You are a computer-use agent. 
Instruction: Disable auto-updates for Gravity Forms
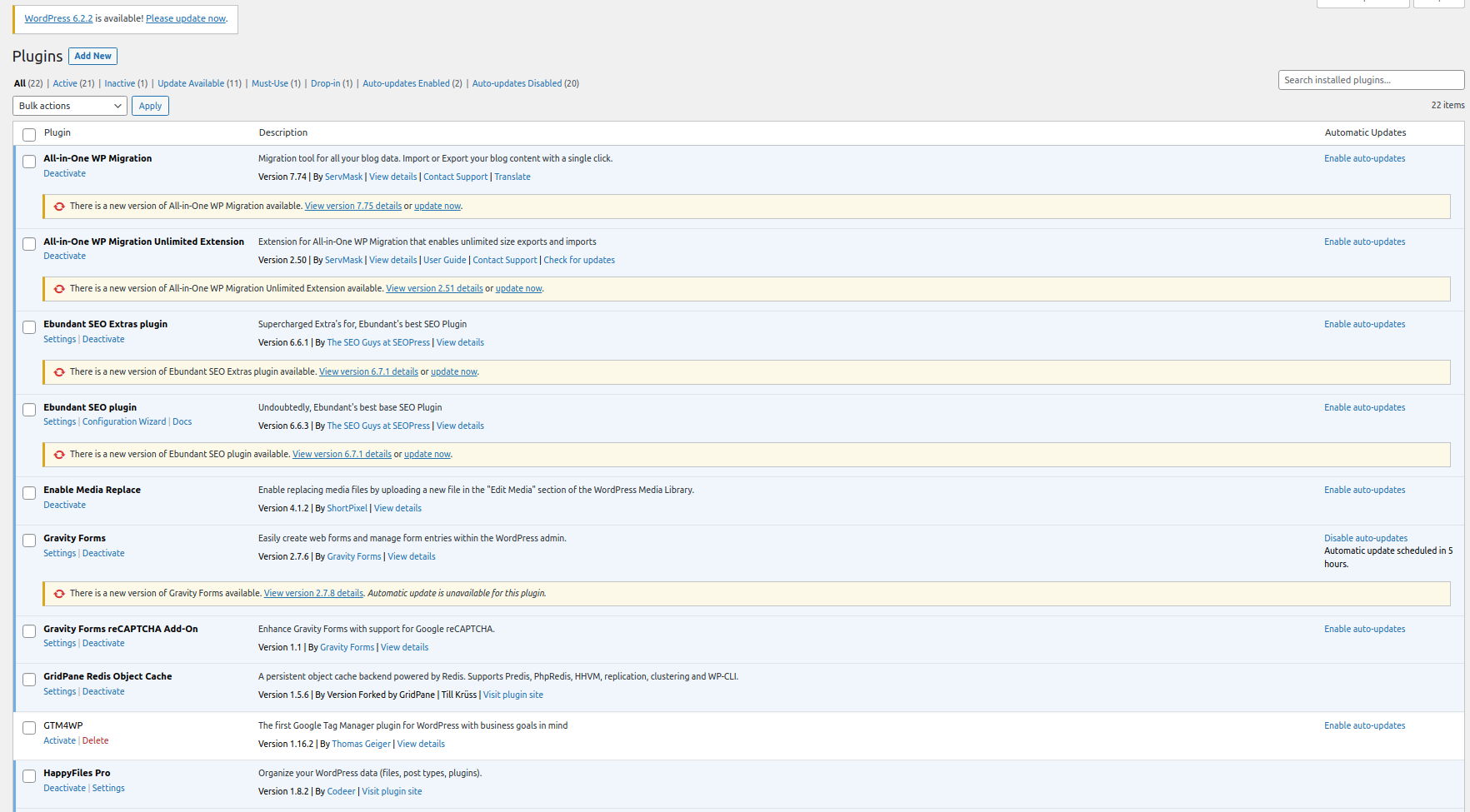[1365, 538]
